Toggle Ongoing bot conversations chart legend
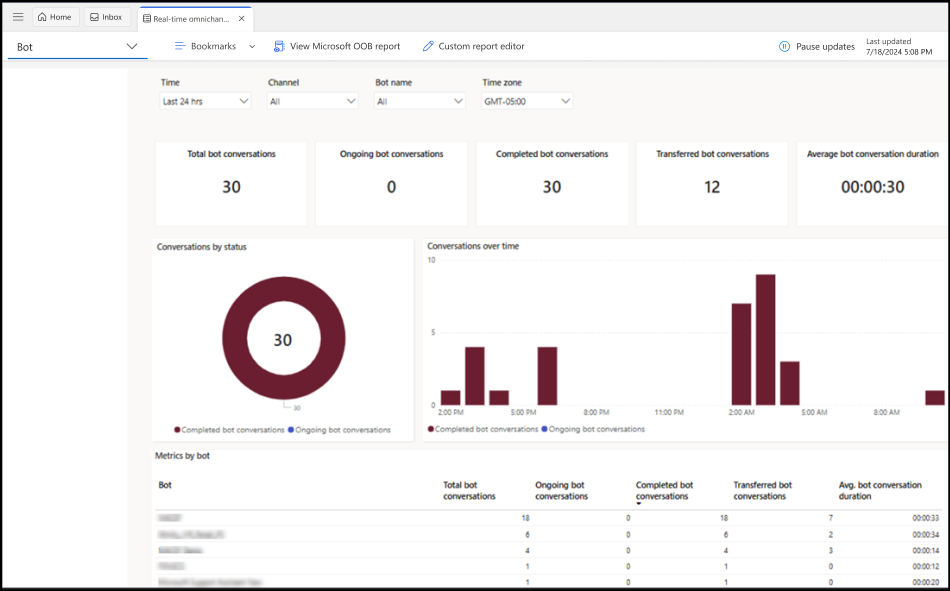This screenshot has width=950, height=591. 593,429
